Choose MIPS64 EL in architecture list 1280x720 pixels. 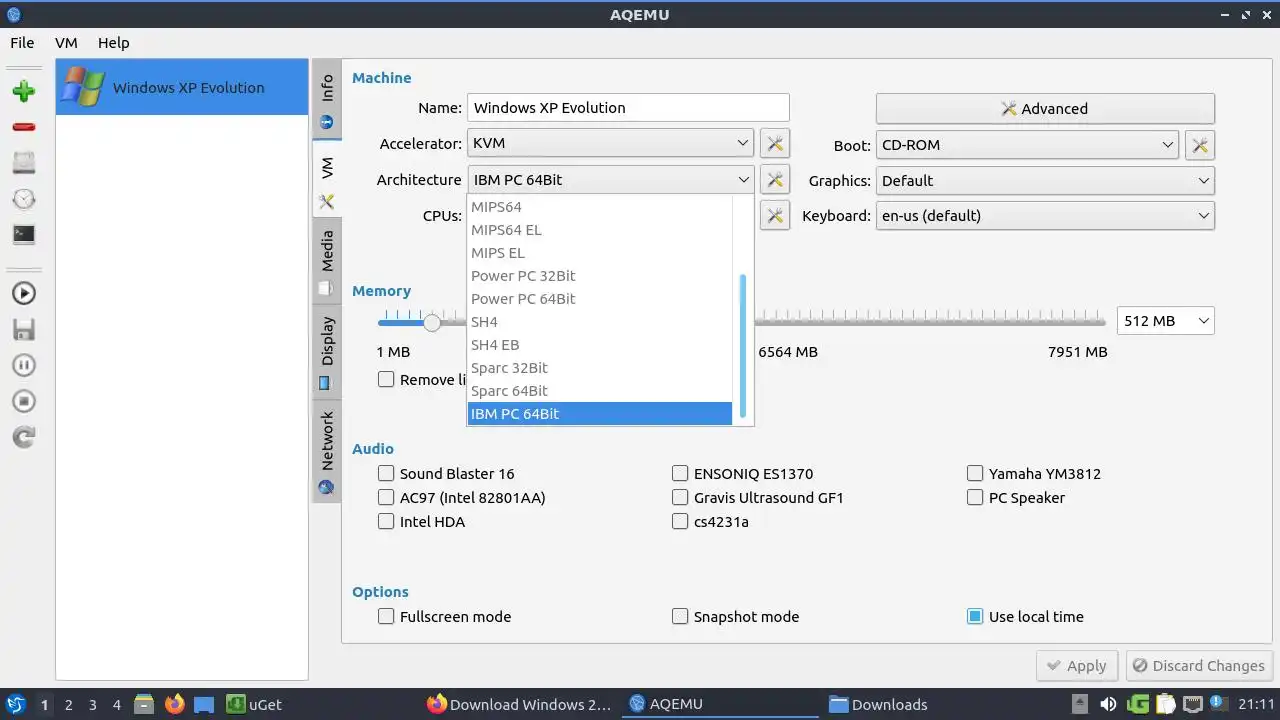(600, 230)
